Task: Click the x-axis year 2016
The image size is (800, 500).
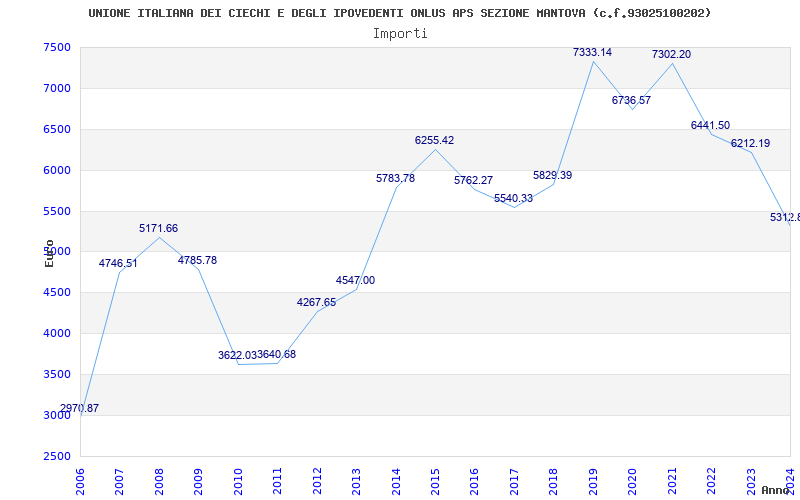Action: [474, 482]
